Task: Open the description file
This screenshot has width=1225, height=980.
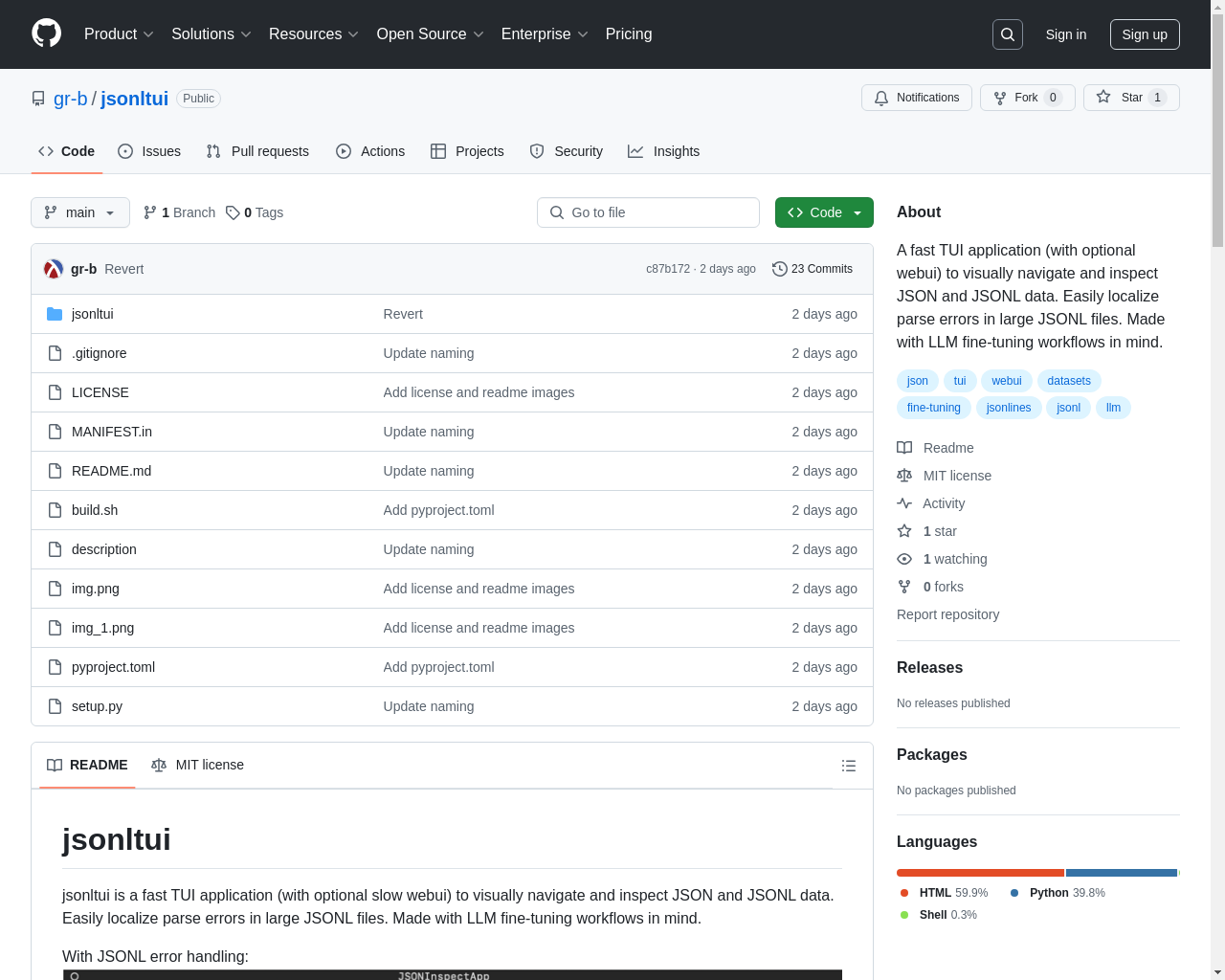Action: coord(104,549)
